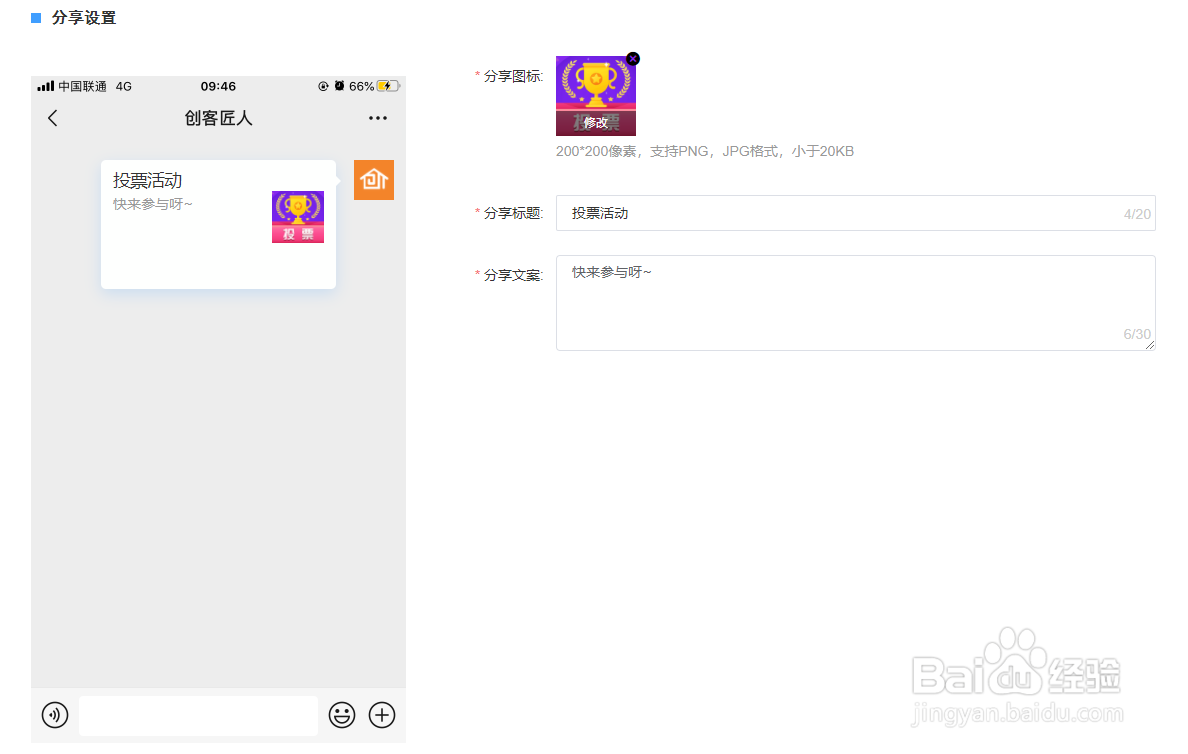Click the trophy thumbnail in share card
The width and height of the screenshot is (1188, 754).
coord(298,217)
